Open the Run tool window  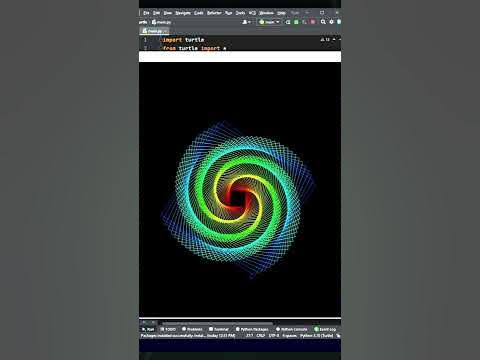tap(148, 329)
